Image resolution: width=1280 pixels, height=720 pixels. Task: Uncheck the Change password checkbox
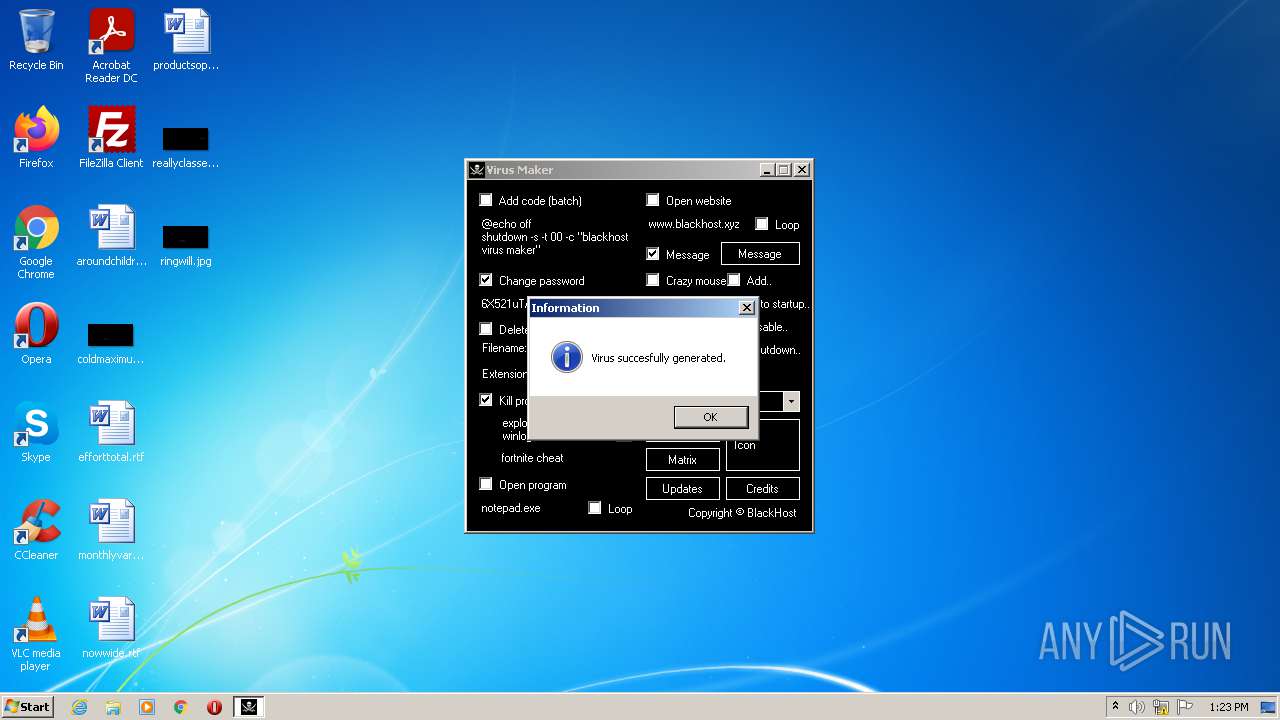(x=486, y=280)
